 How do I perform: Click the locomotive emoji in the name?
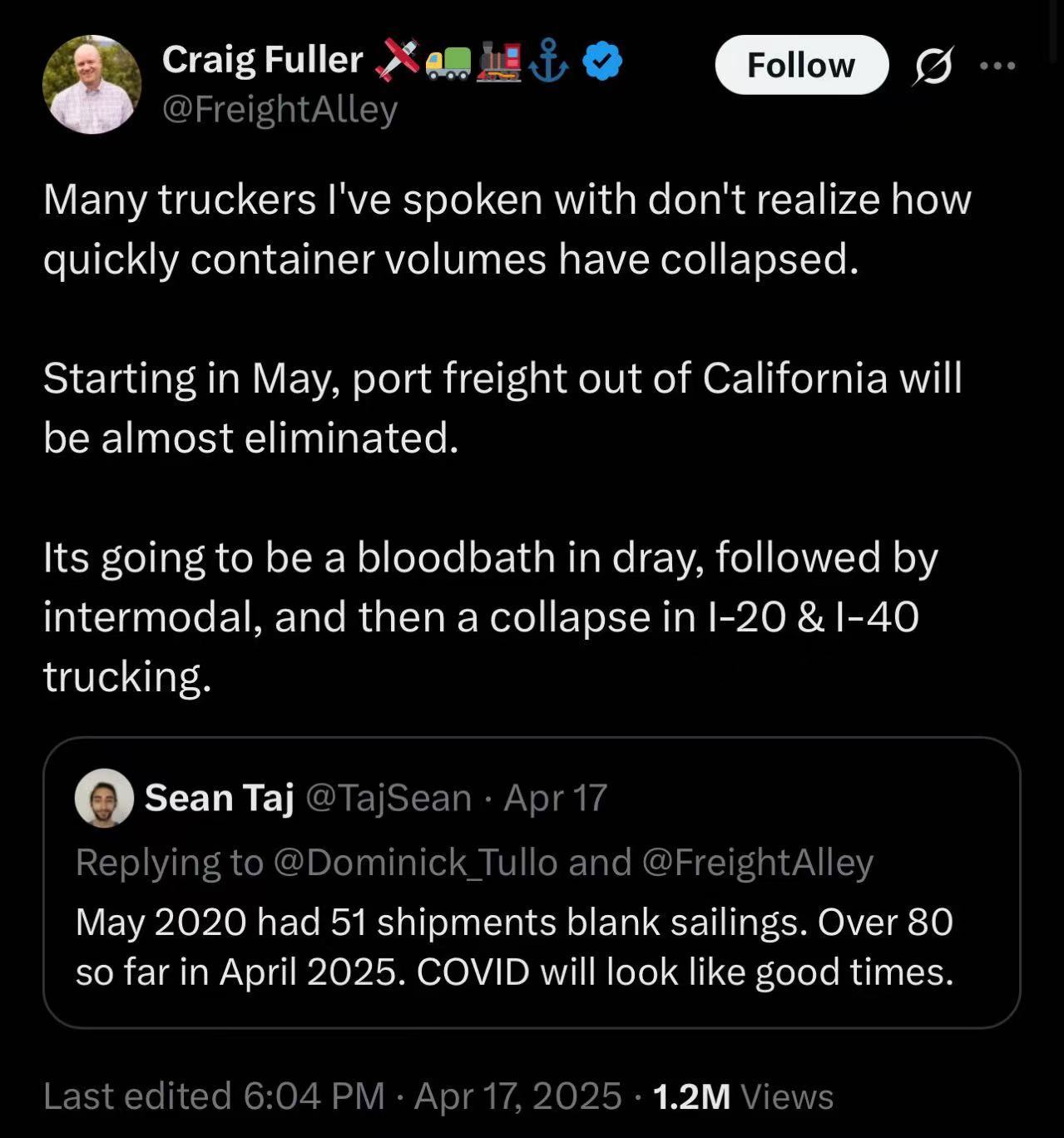(498, 62)
